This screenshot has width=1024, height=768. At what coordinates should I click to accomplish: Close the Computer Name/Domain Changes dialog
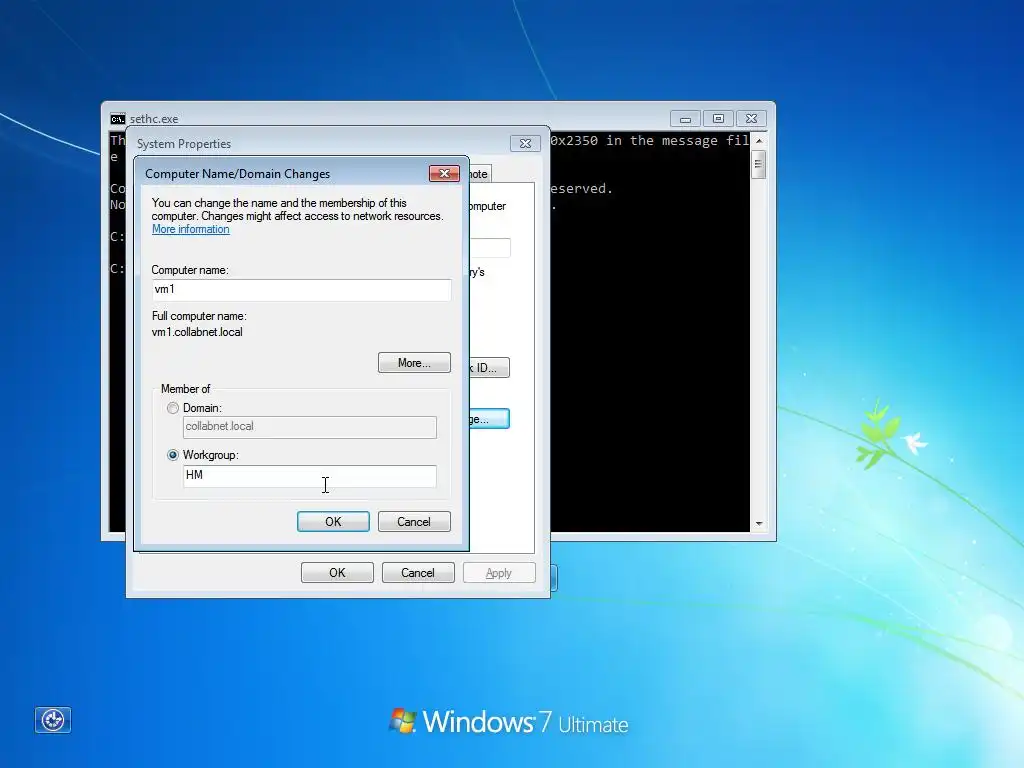click(x=444, y=173)
